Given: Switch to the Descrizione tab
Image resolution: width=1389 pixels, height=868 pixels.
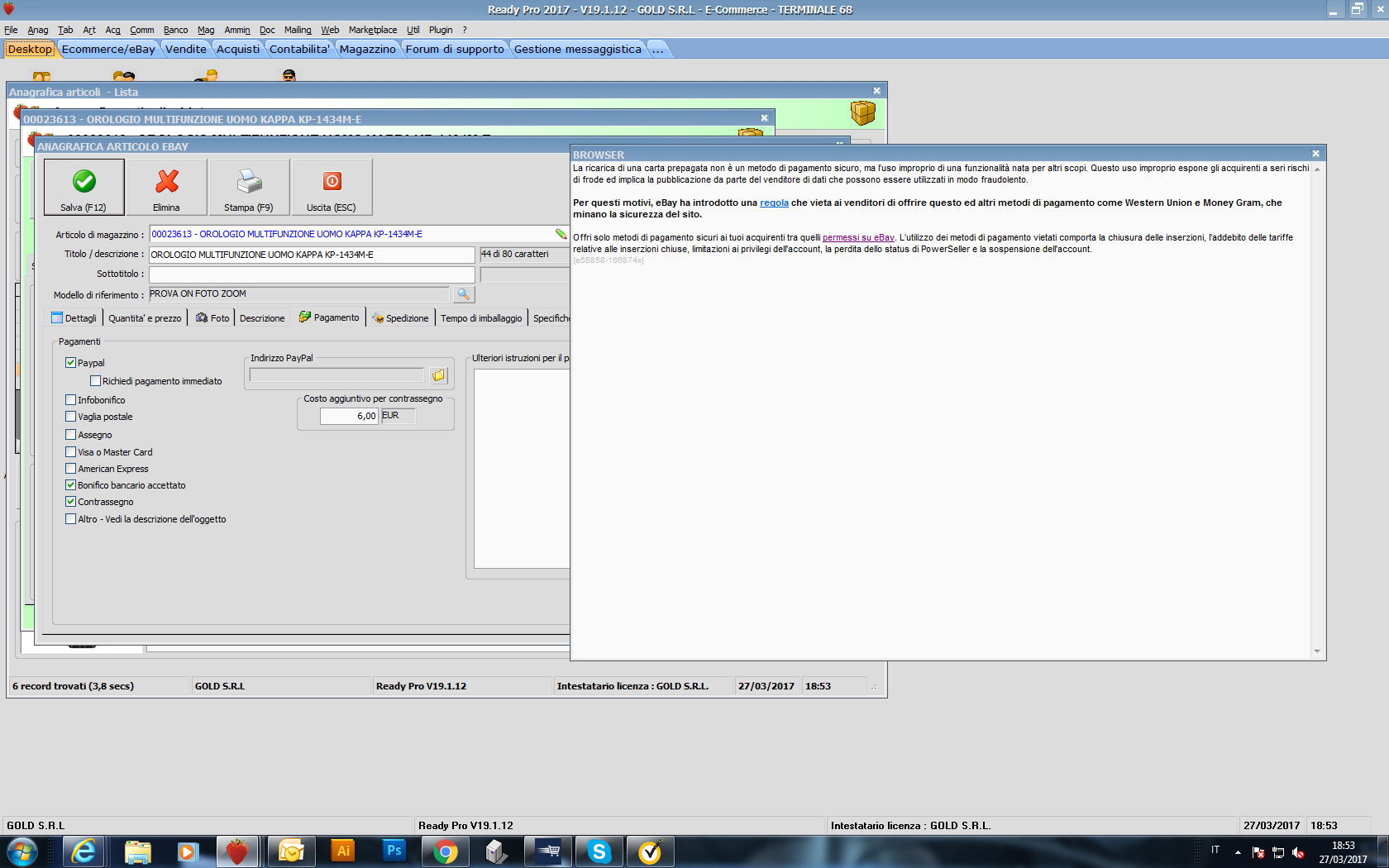Looking at the screenshot, I should (262, 318).
